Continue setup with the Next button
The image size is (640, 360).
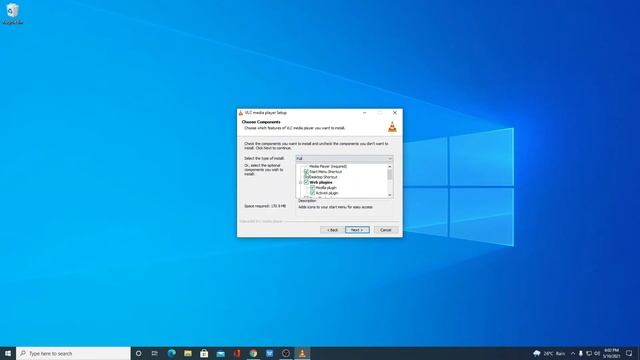click(x=357, y=230)
